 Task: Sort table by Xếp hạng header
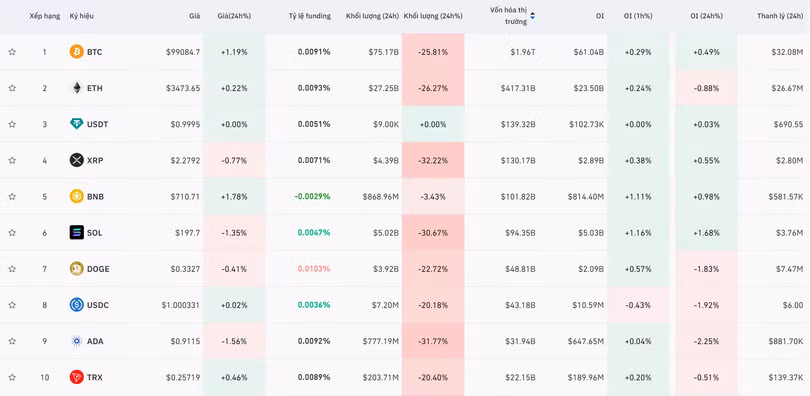pyautogui.click(x=44, y=16)
